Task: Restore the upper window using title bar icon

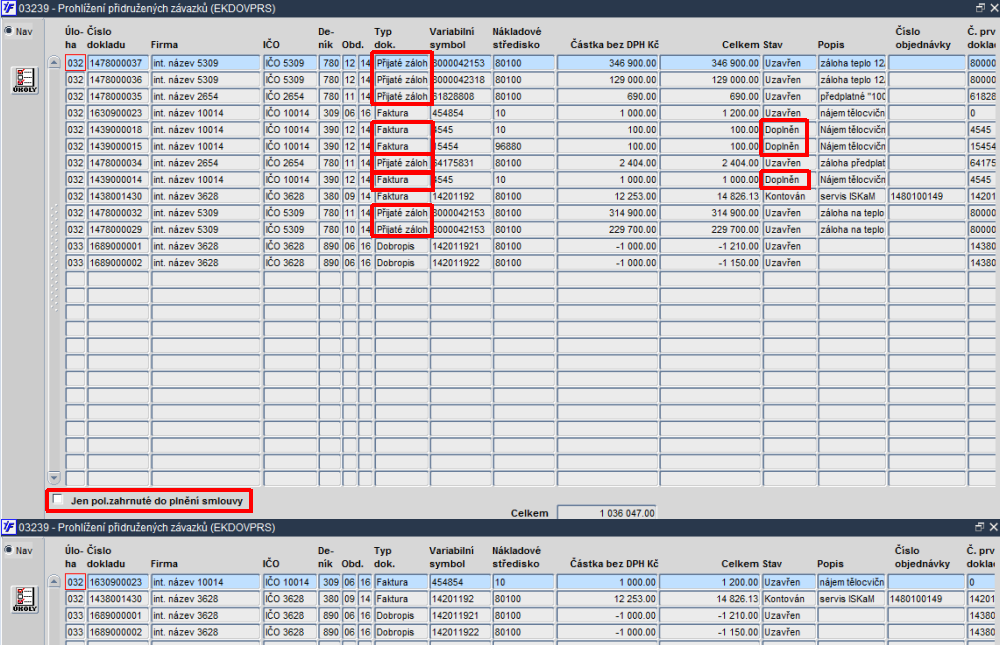Action: point(980,8)
